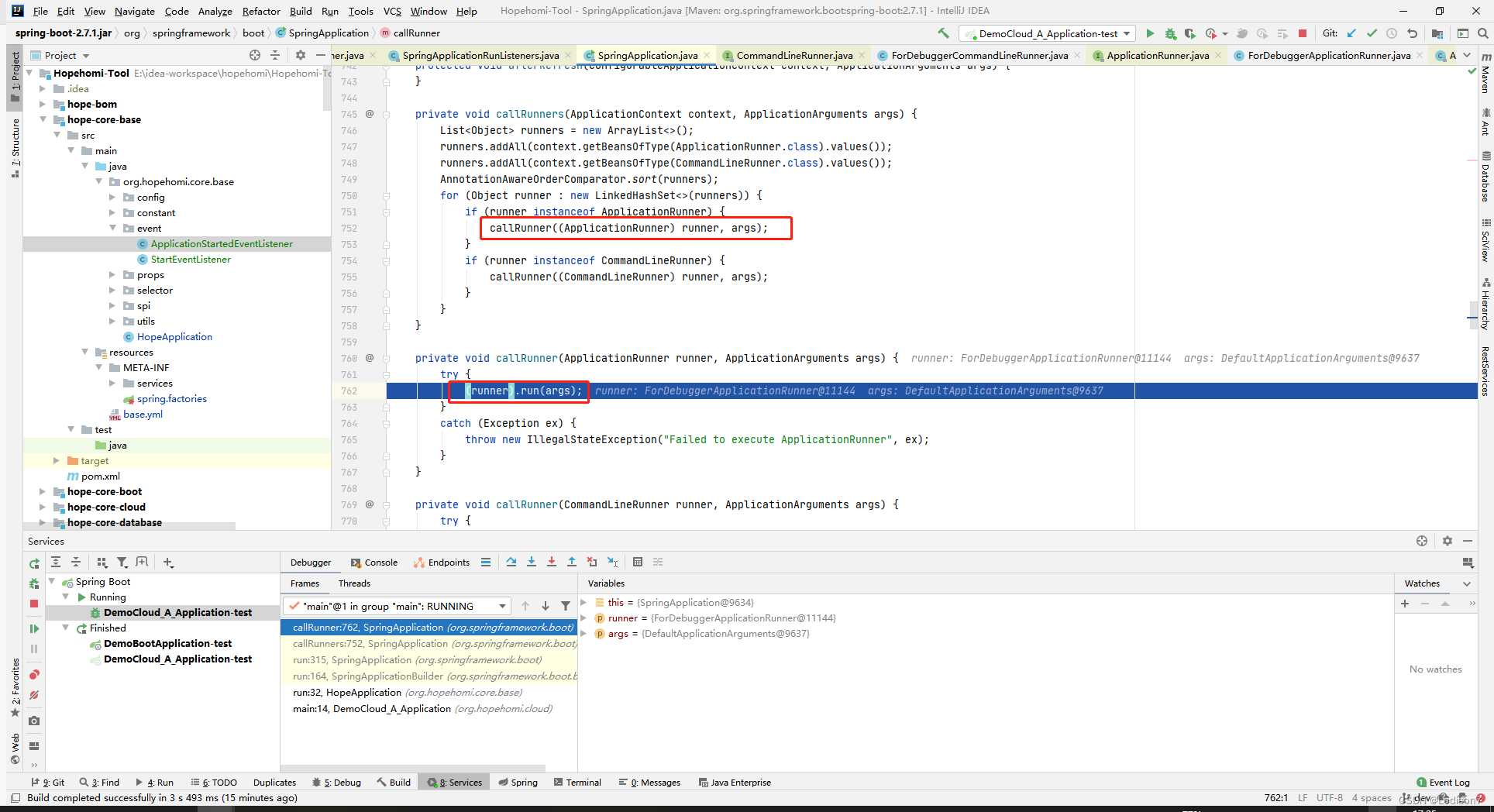1494x812 pixels.
Task: Switch to CommandLineRunner.java tab
Action: click(793, 55)
